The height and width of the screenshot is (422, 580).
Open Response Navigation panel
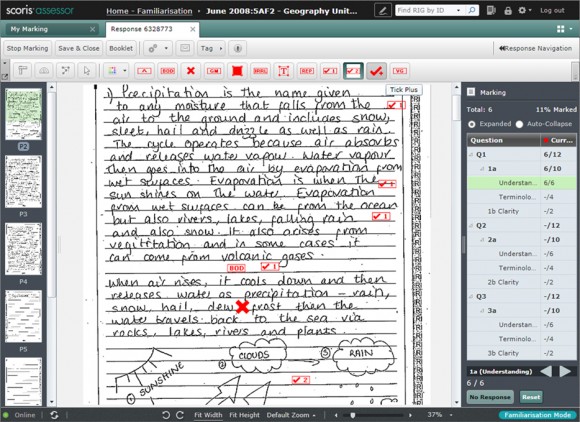[535, 48]
